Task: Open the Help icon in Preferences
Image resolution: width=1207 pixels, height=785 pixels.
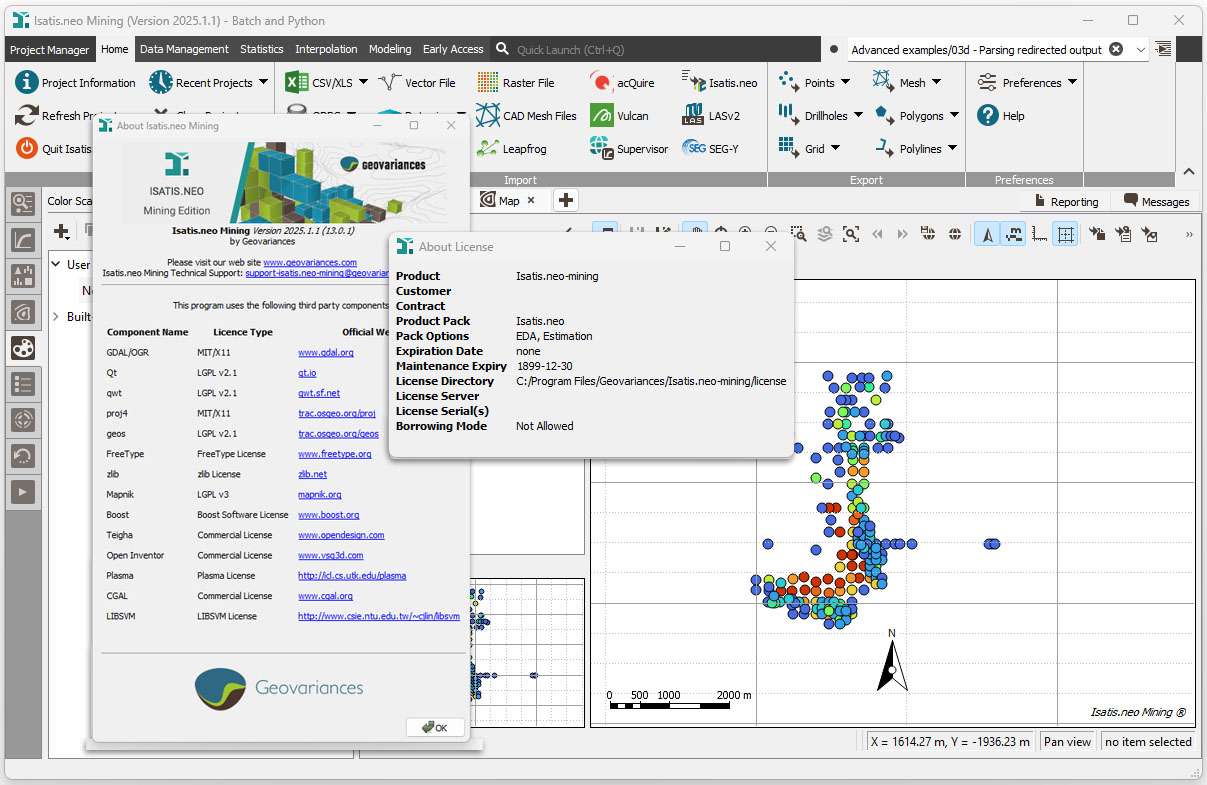Action: click(x=988, y=116)
